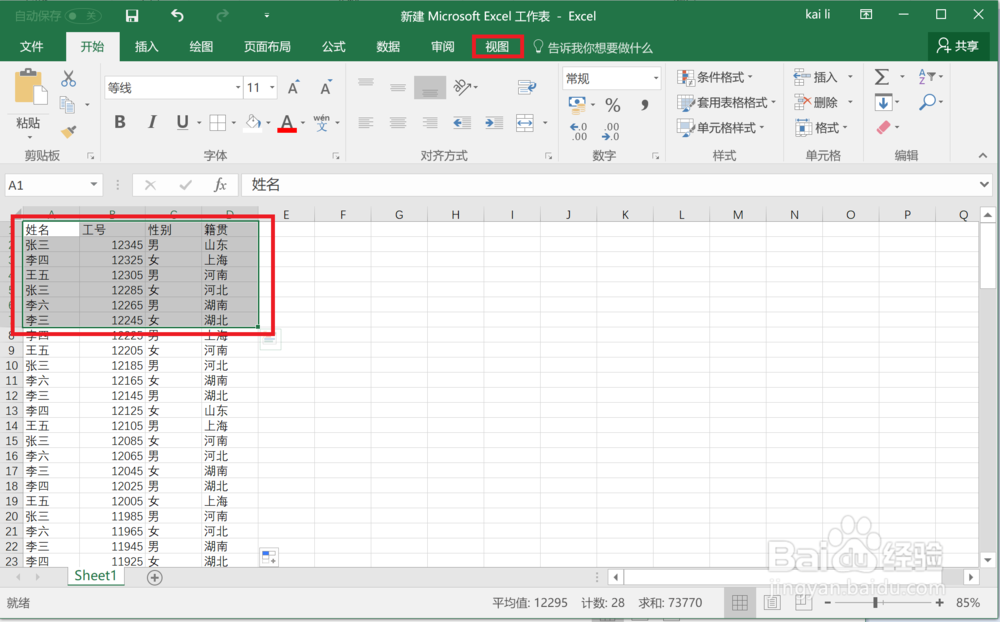Click the Cut scissors icon
The image size is (1000, 622).
(68, 79)
